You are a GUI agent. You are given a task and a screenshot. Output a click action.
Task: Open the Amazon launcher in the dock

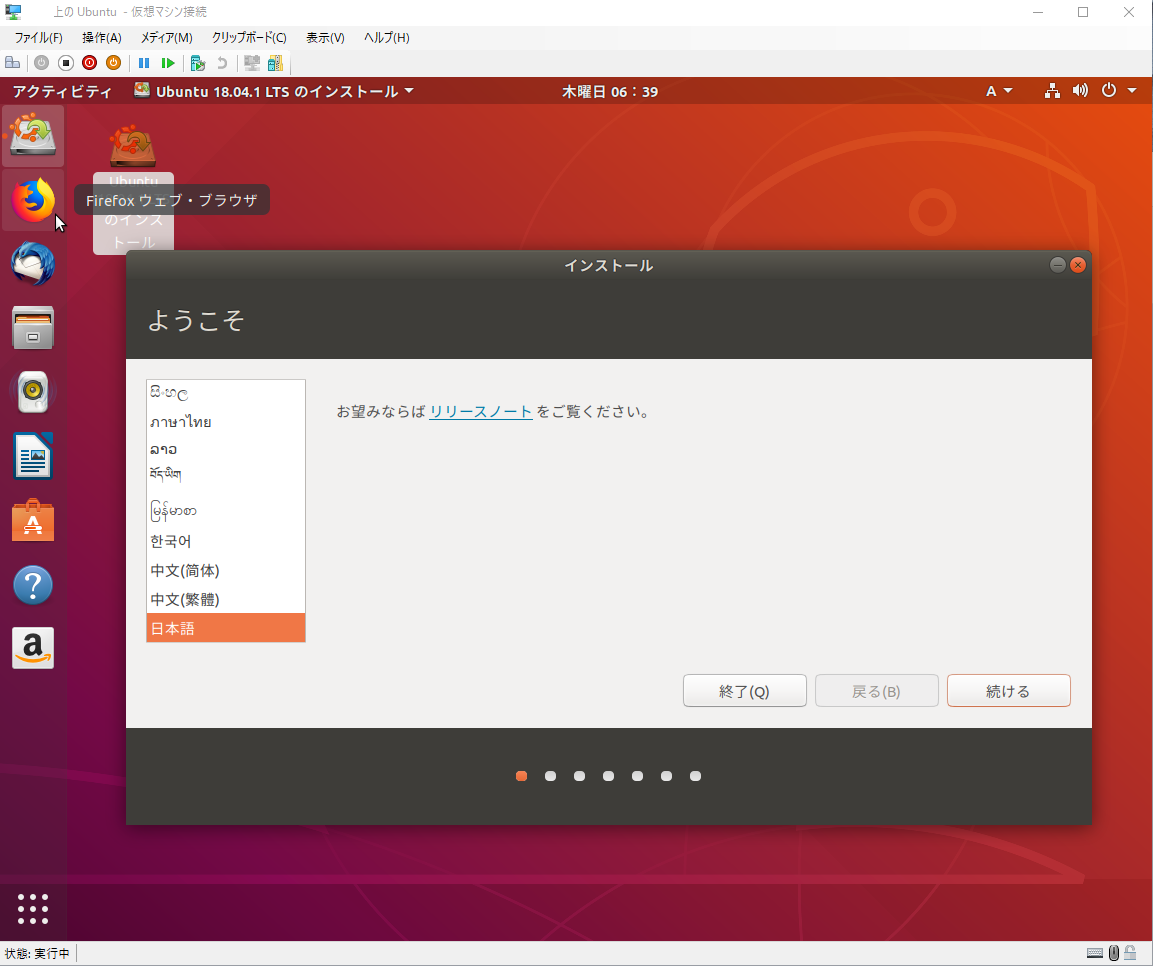click(33, 648)
